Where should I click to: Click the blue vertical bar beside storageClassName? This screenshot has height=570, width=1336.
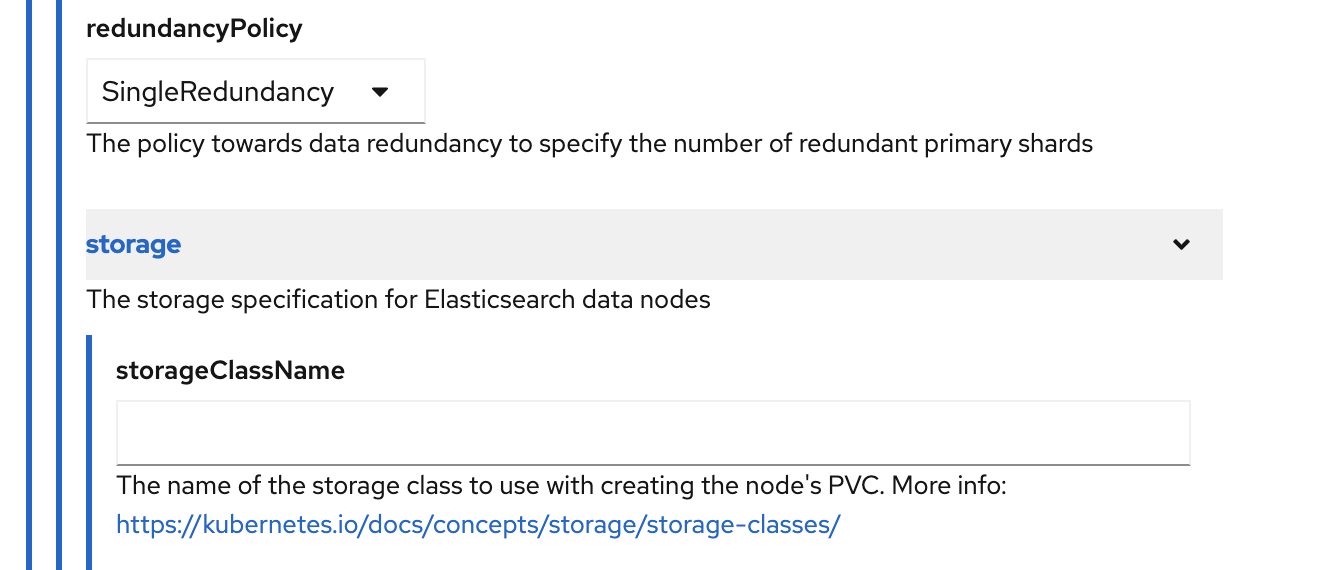89,450
